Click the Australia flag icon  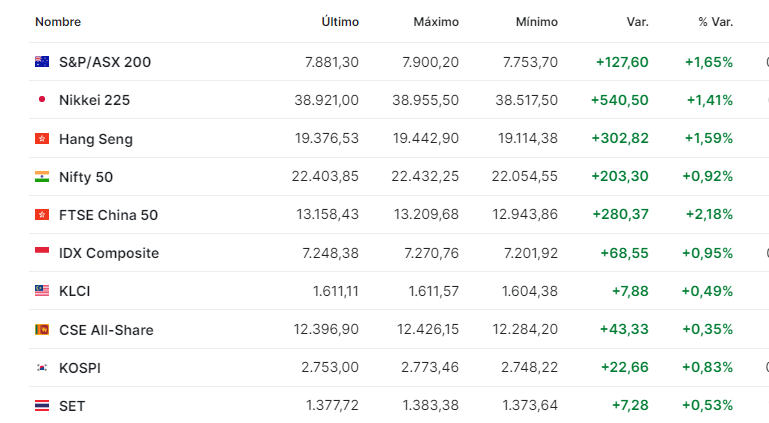click(x=42, y=62)
